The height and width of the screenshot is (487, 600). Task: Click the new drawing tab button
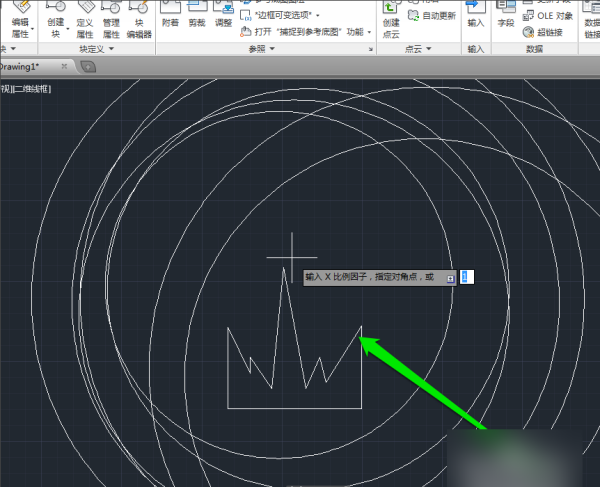click(88, 66)
